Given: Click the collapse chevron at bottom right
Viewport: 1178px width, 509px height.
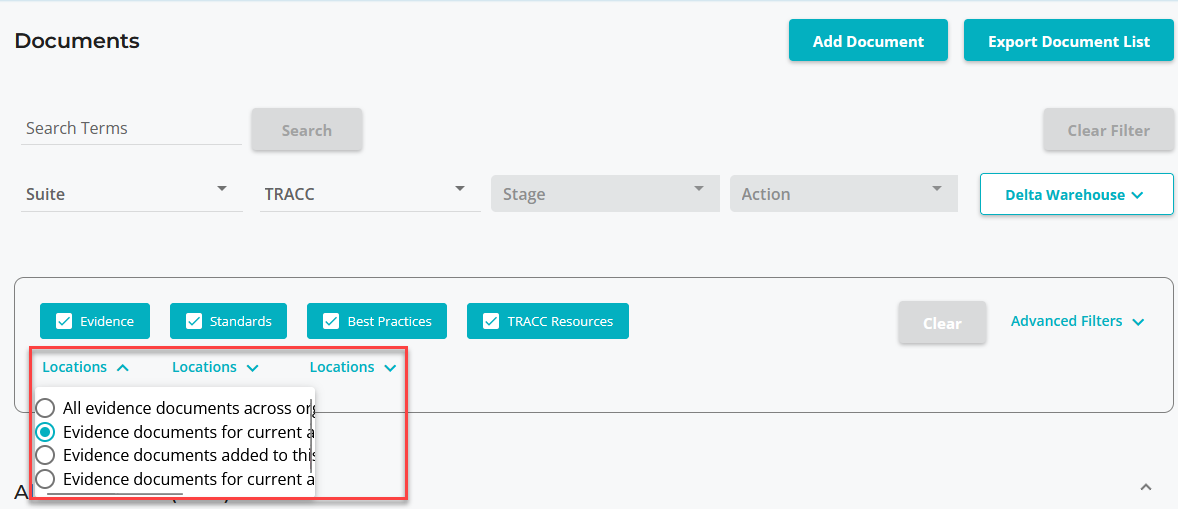Looking at the screenshot, I should pyautogui.click(x=1146, y=487).
